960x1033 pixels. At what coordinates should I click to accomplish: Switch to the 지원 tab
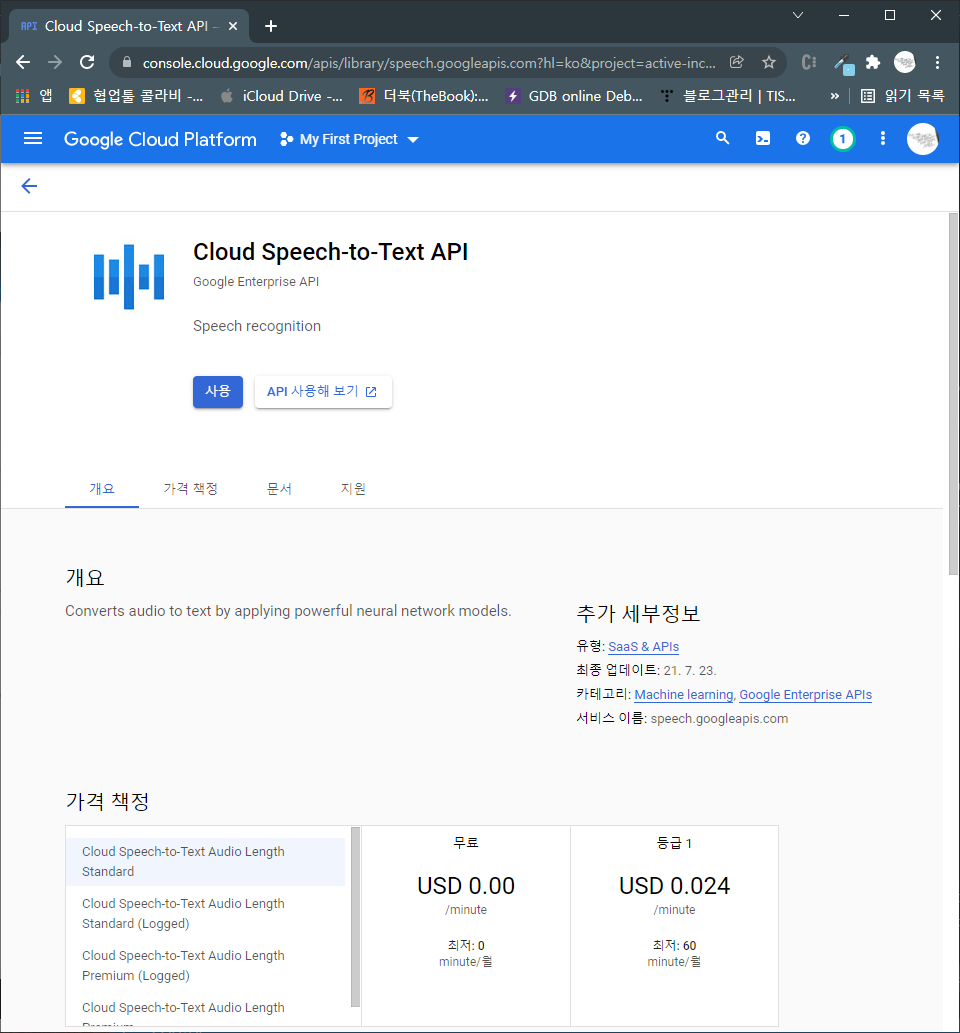click(353, 489)
